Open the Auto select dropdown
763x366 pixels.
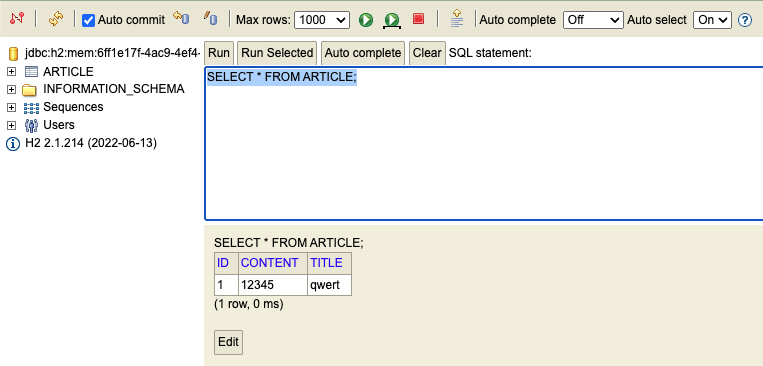point(712,20)
